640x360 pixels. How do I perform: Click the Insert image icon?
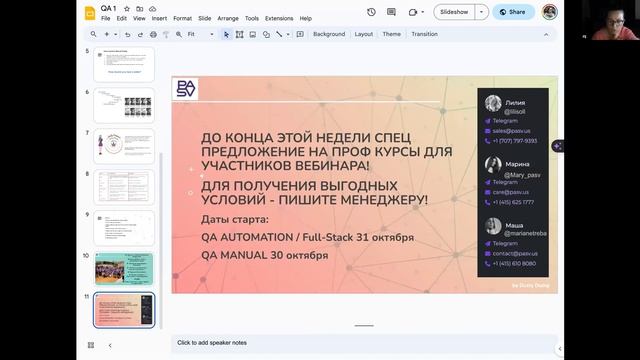(x=253, y=34)
